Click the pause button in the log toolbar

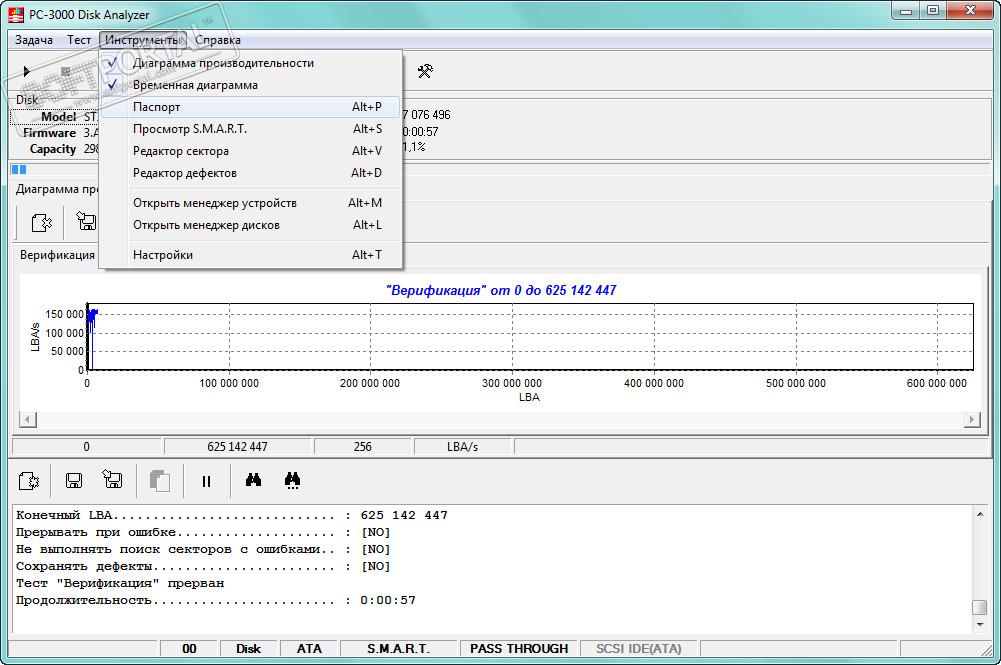click(206, 481)
